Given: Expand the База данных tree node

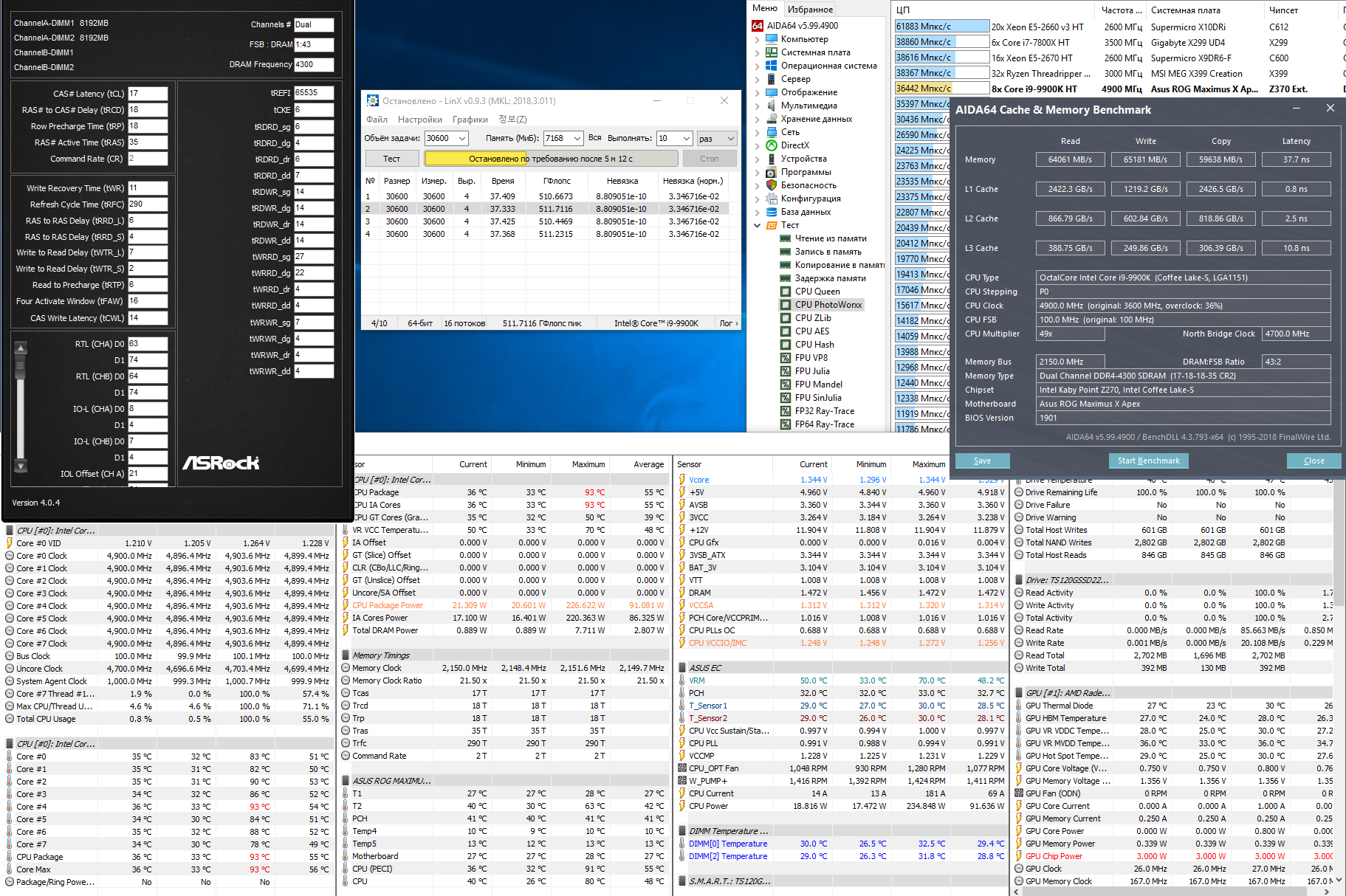Looking at the screenshot, I should click(x=758, y=212).
